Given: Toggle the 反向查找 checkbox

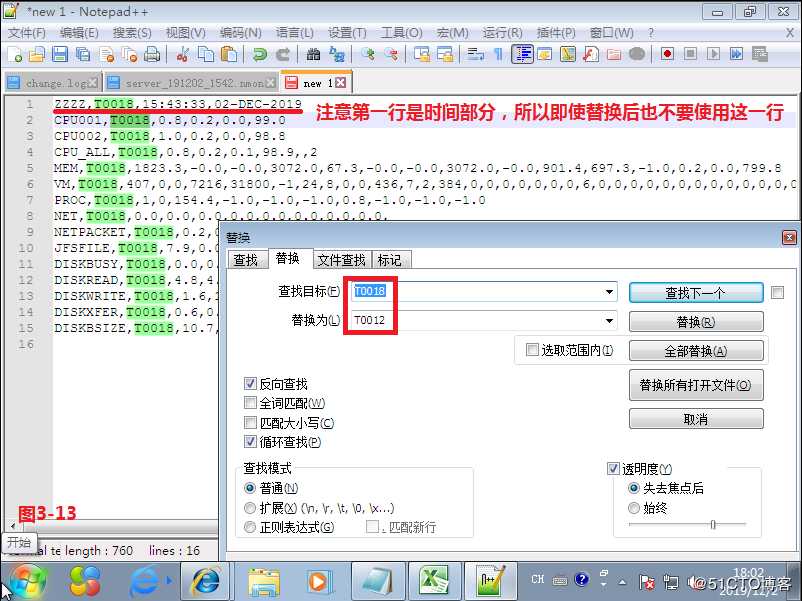Looking at the screenshot, I should tap(250, 383).
